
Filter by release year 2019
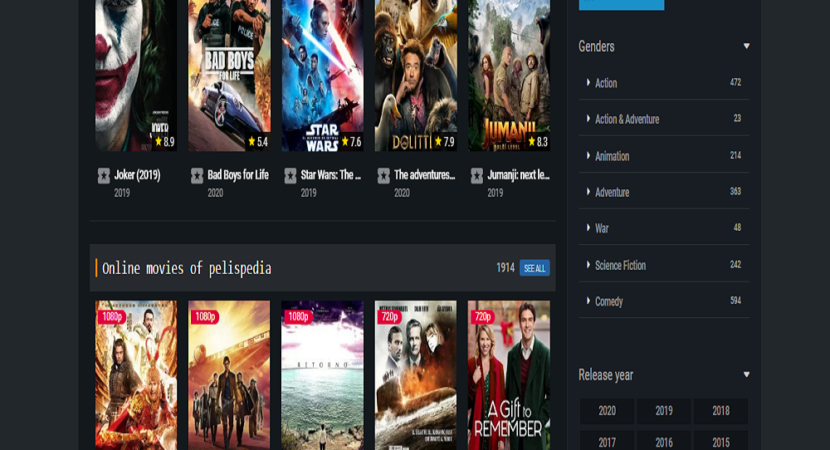pos(664,411)
